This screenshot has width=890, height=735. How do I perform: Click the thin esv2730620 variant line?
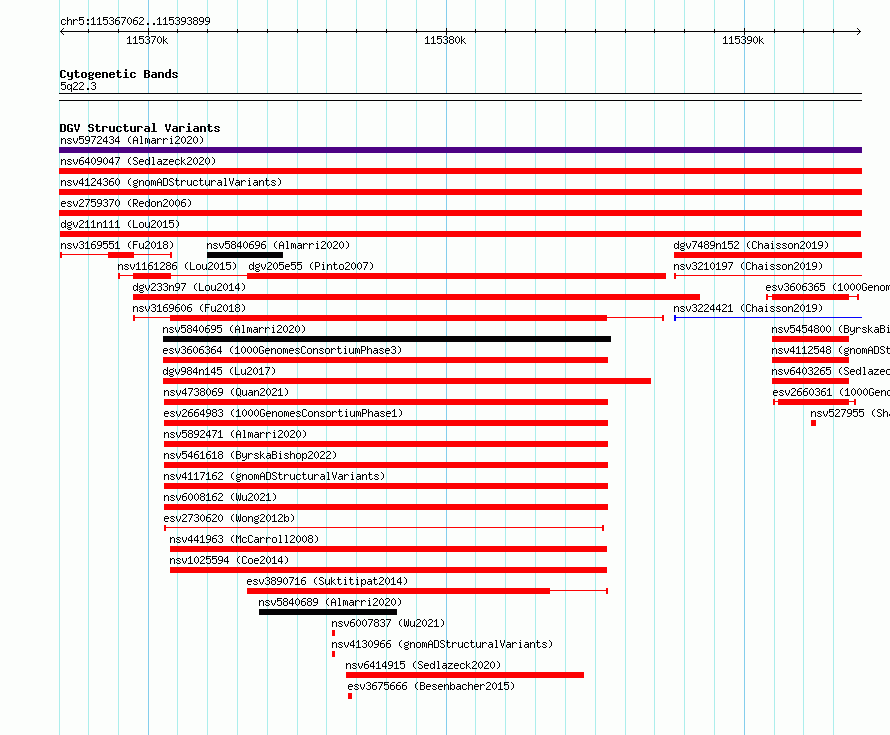384,528
